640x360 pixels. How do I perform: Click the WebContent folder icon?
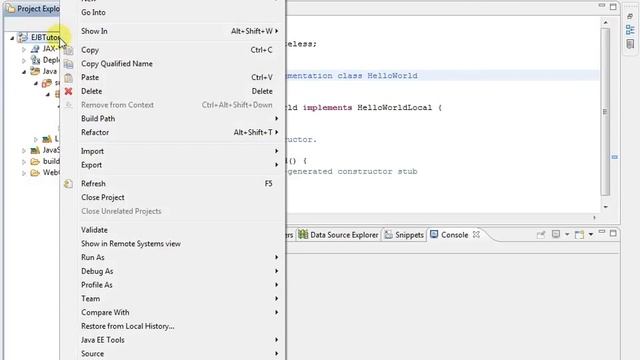pyautogui.click(x=36, y=173)
